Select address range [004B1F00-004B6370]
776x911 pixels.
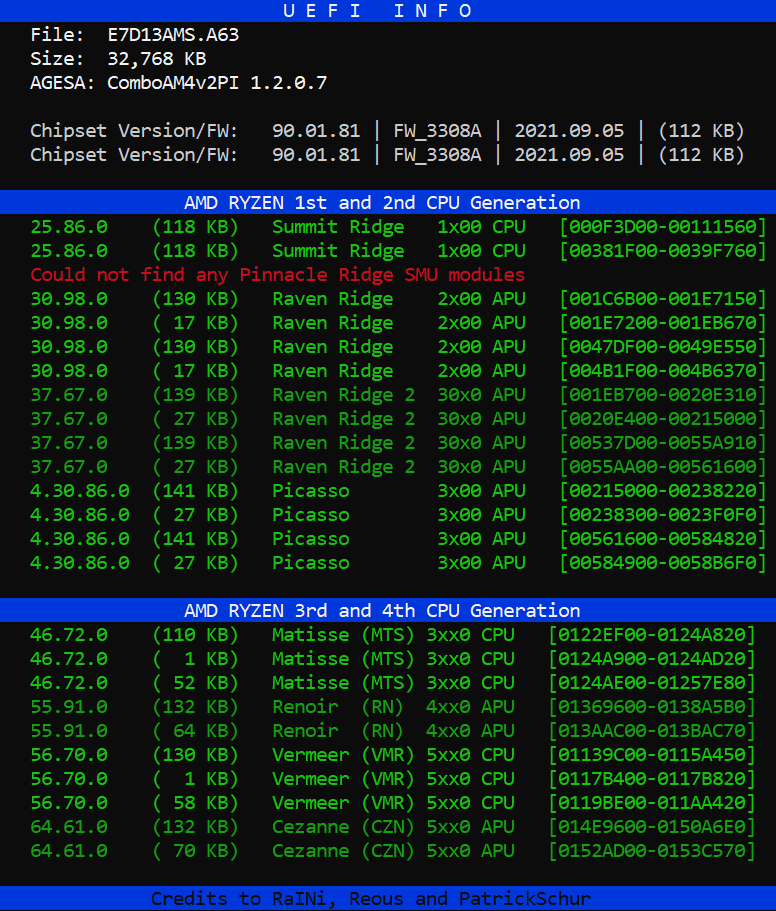click(663, 371)
